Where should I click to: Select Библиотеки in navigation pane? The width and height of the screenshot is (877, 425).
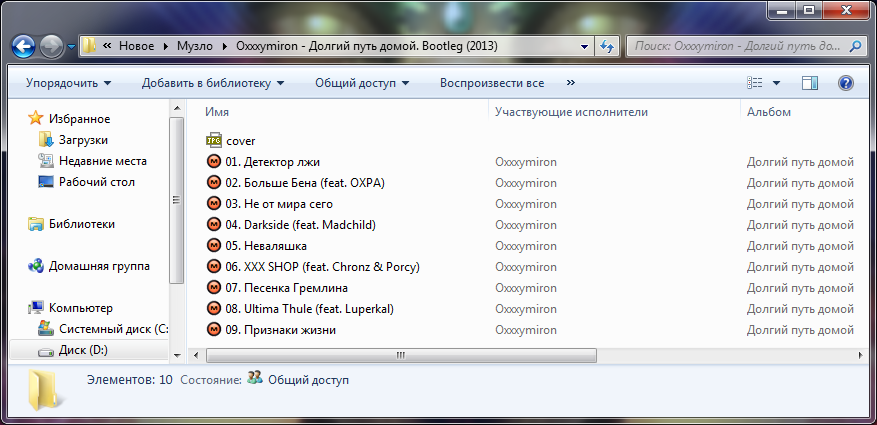82,224
